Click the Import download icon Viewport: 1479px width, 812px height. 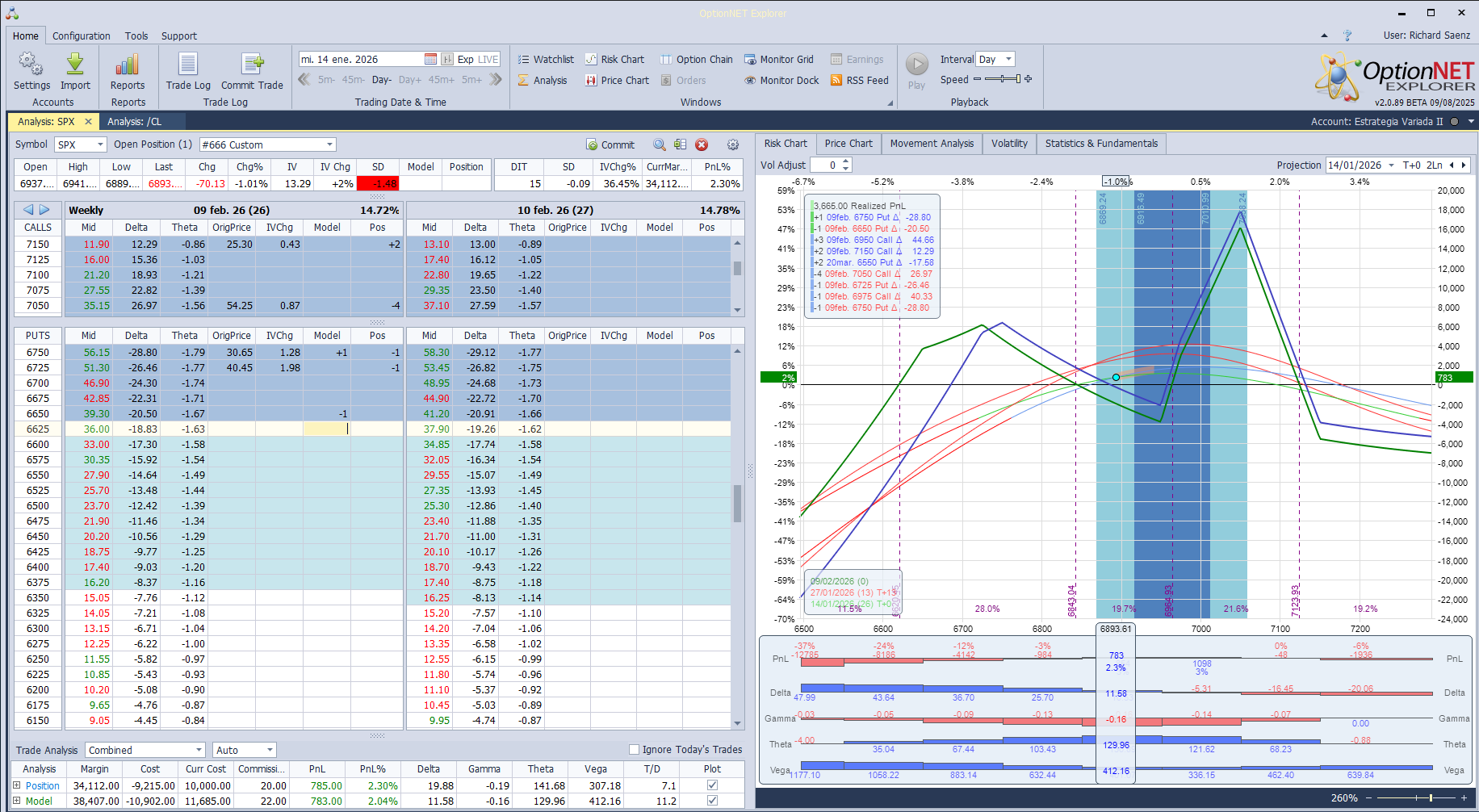point(75,65)
